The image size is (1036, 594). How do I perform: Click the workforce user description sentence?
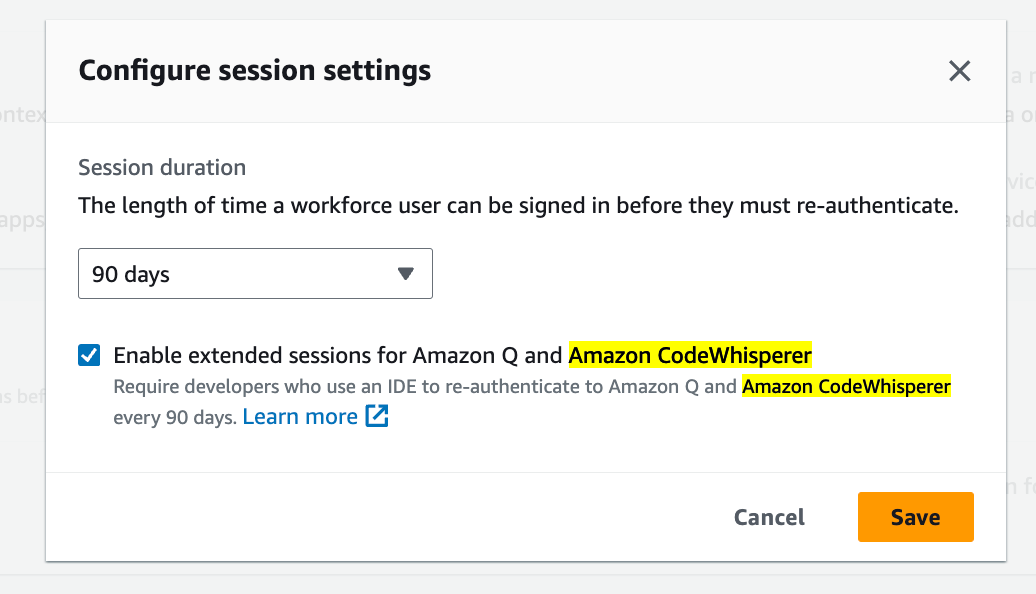(x=518, y=205)
